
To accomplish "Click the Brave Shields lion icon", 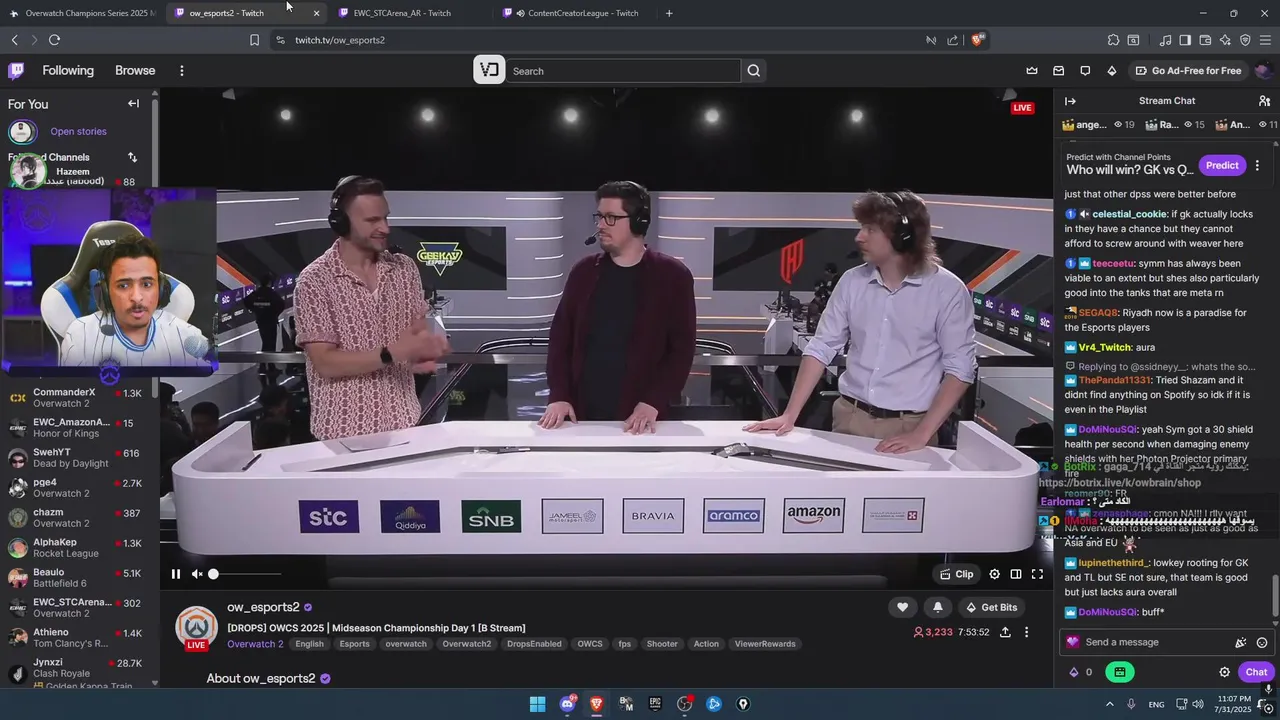I will coord(977,40).
